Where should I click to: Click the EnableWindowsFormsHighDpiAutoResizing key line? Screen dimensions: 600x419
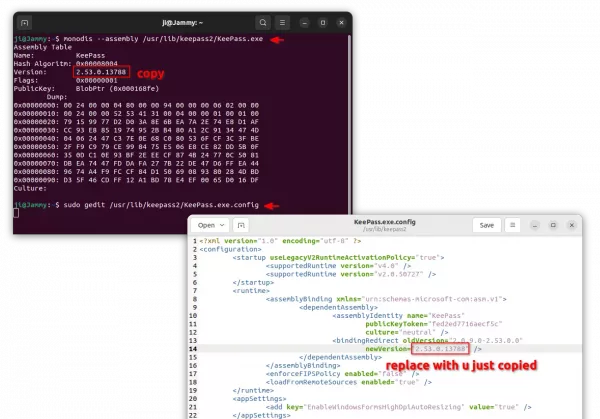(x=398, y=407)
